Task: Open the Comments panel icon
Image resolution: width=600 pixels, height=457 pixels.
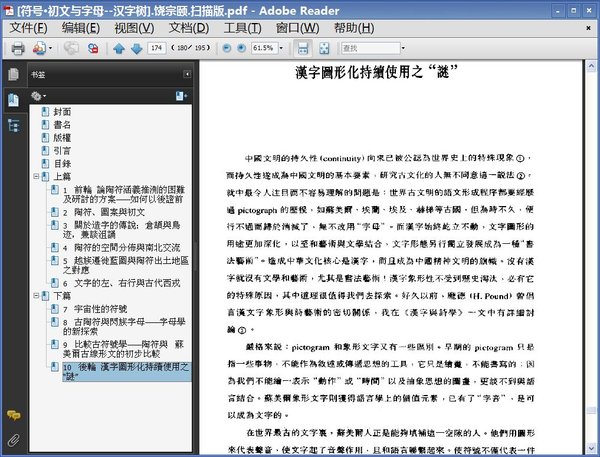Action: (14, 415)
